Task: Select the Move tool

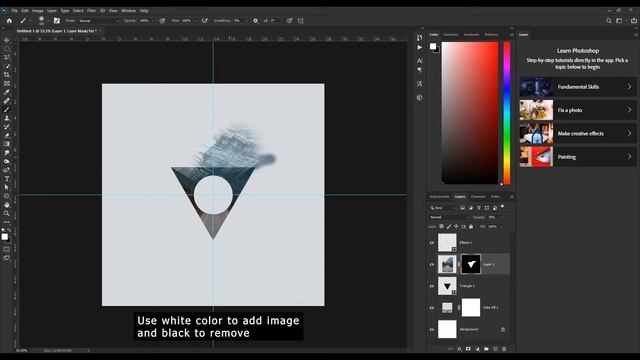Action: tap(7, 40)
